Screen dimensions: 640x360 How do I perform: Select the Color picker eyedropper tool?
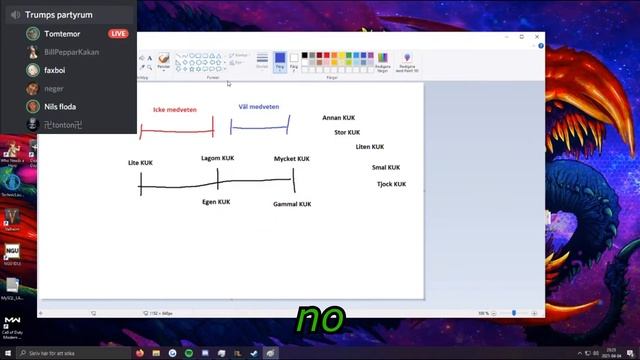click(142, 67)
